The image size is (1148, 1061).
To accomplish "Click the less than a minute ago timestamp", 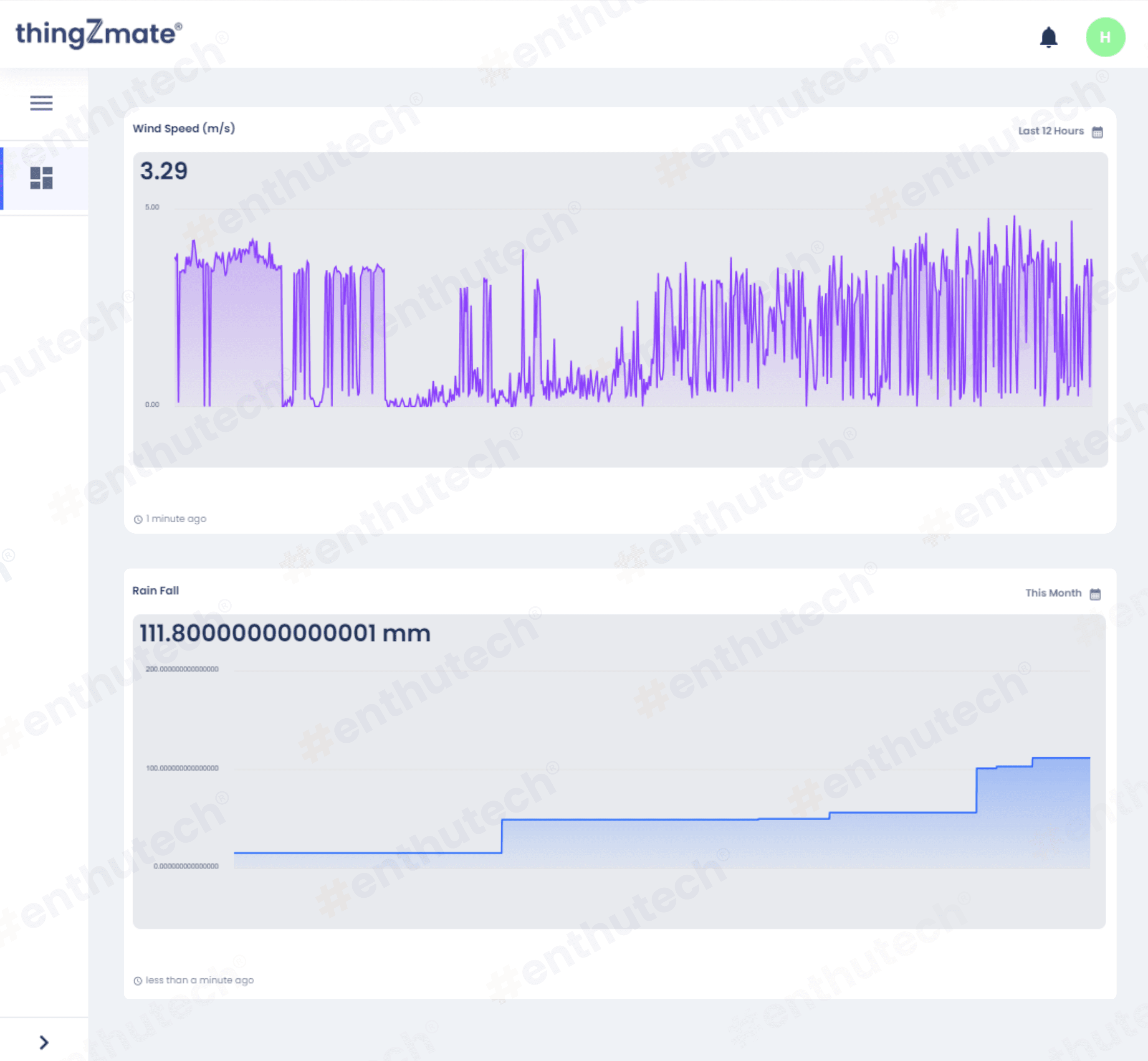I will click(x=199, y=980).
